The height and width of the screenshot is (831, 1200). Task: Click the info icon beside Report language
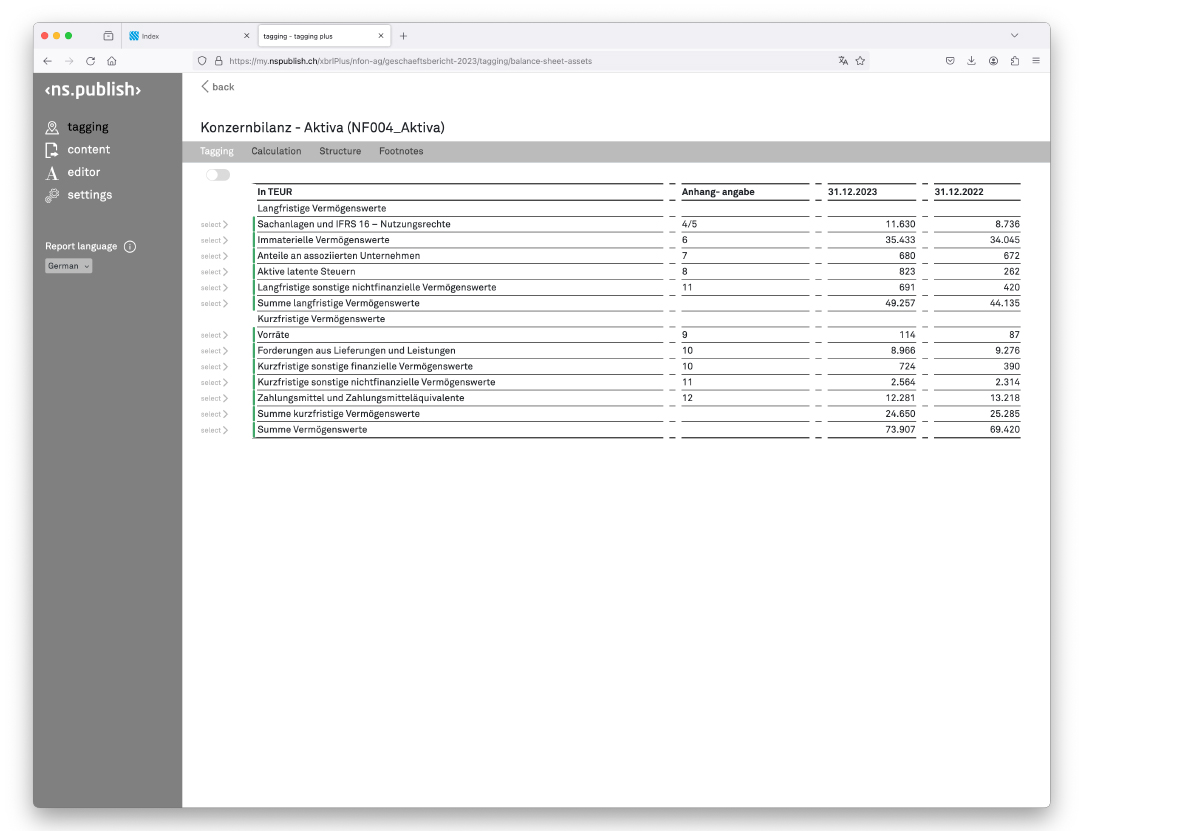coord(130,247)
